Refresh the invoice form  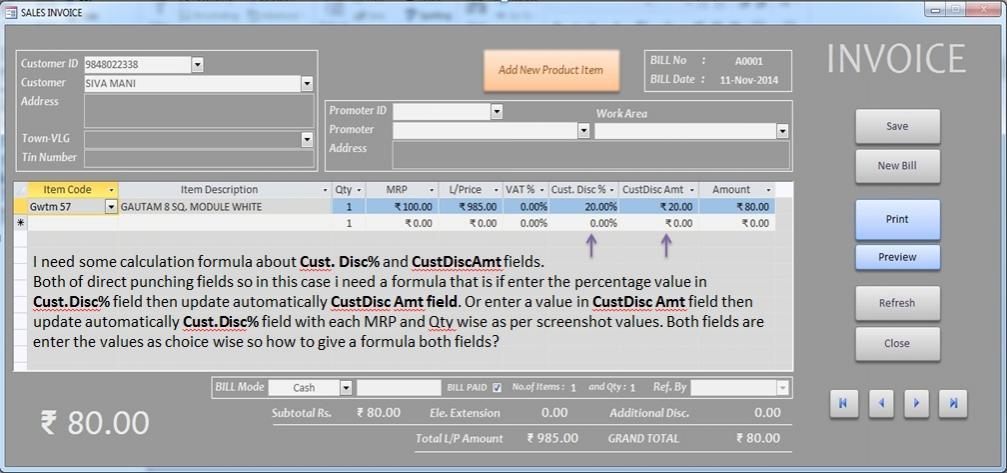coord(897,303)
